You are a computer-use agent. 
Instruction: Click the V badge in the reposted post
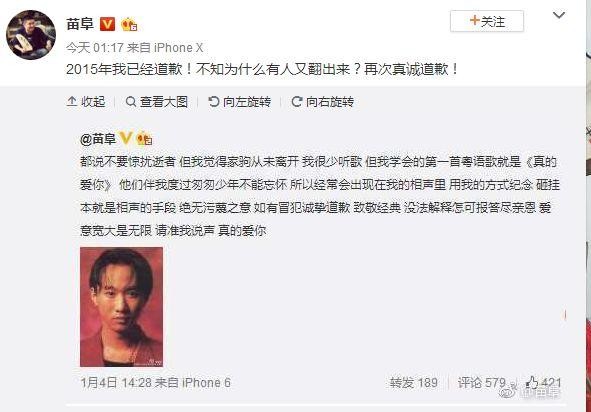pos(125,138)
